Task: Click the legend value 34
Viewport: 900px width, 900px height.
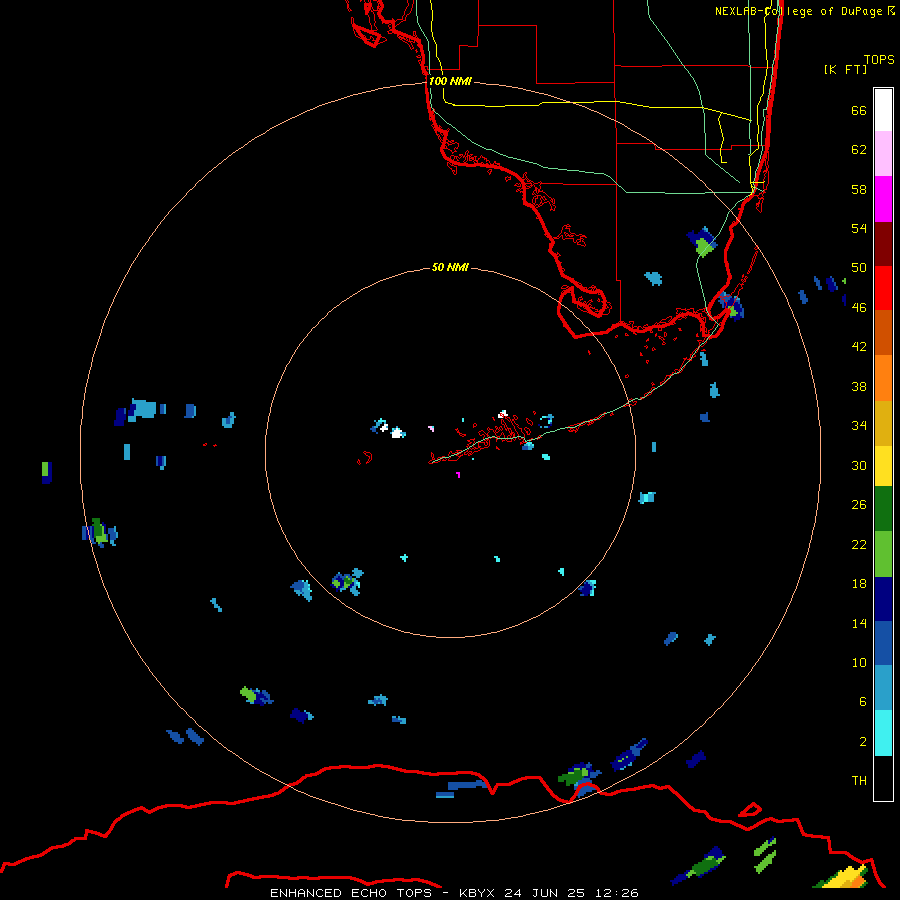Action: point(859,425)
